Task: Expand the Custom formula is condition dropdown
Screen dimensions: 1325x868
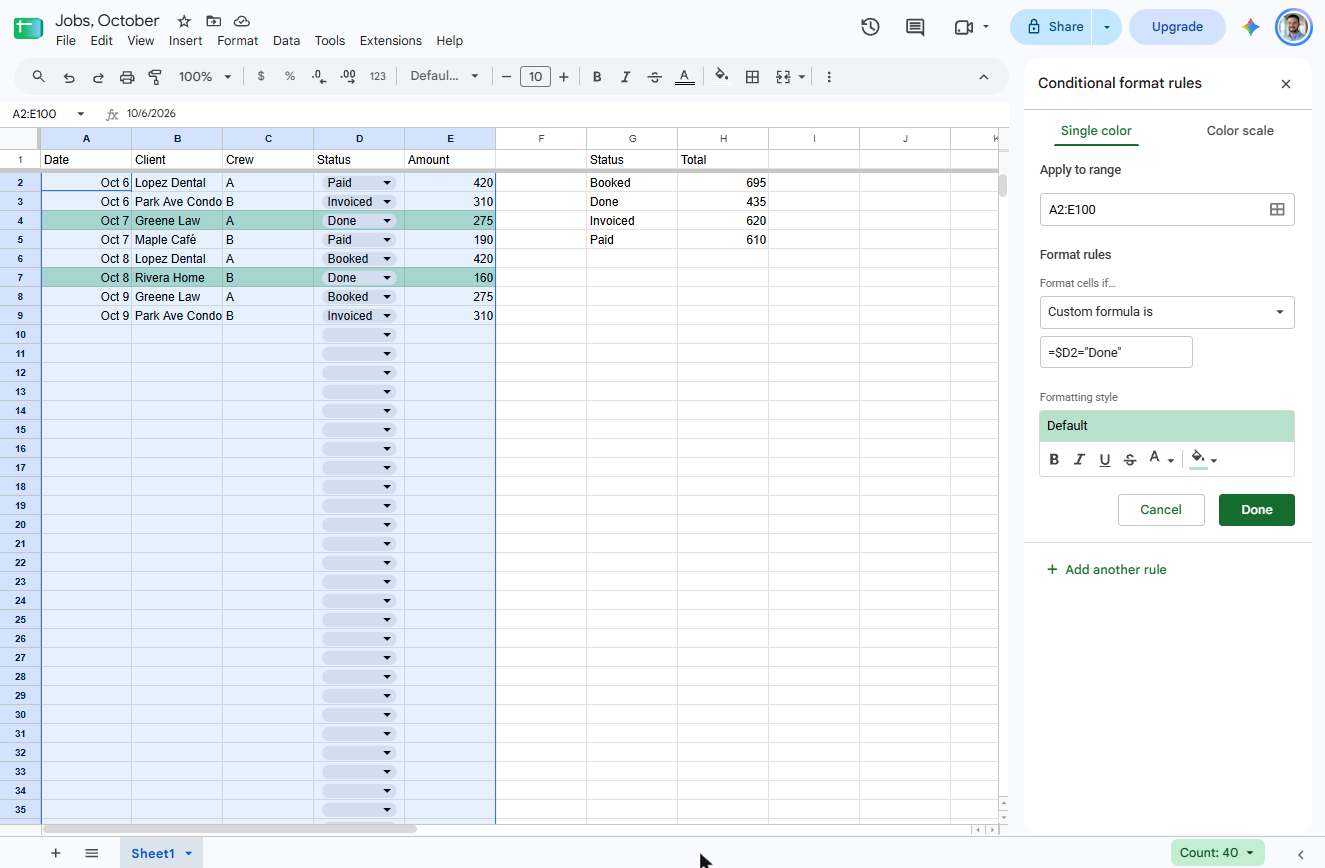Action: coord(1167,312)
